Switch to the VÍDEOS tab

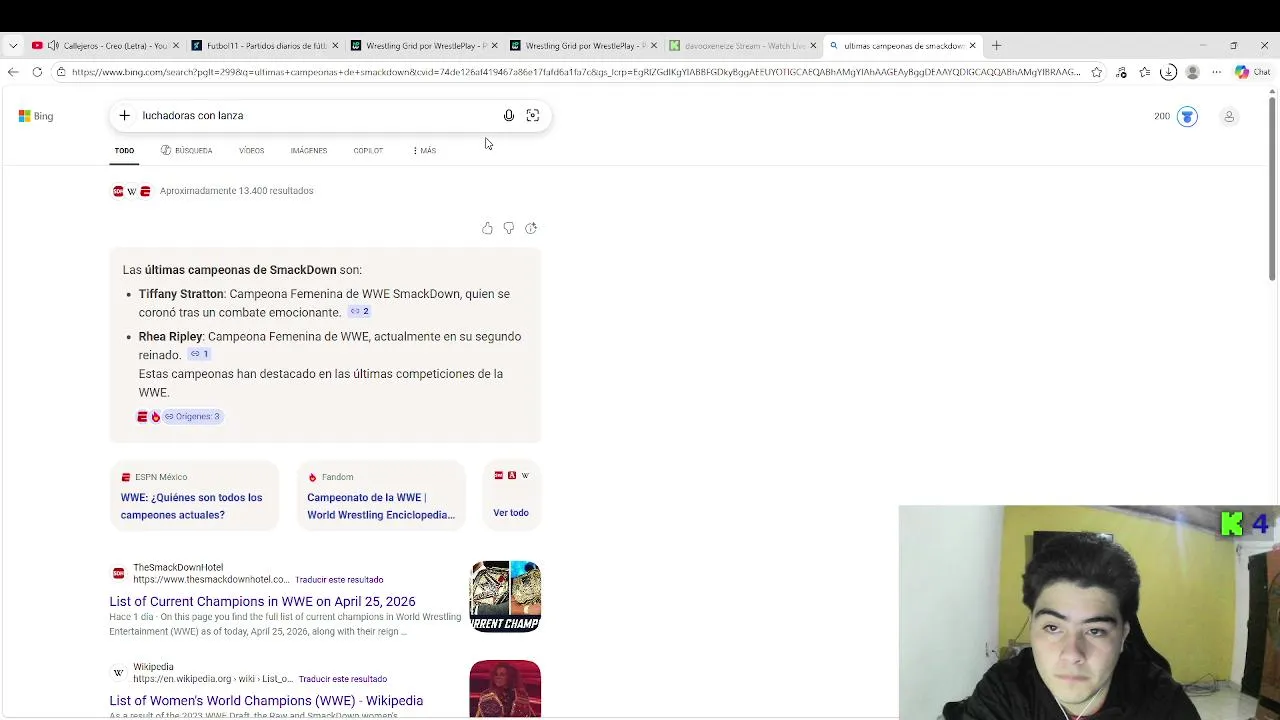pos(251,150)
